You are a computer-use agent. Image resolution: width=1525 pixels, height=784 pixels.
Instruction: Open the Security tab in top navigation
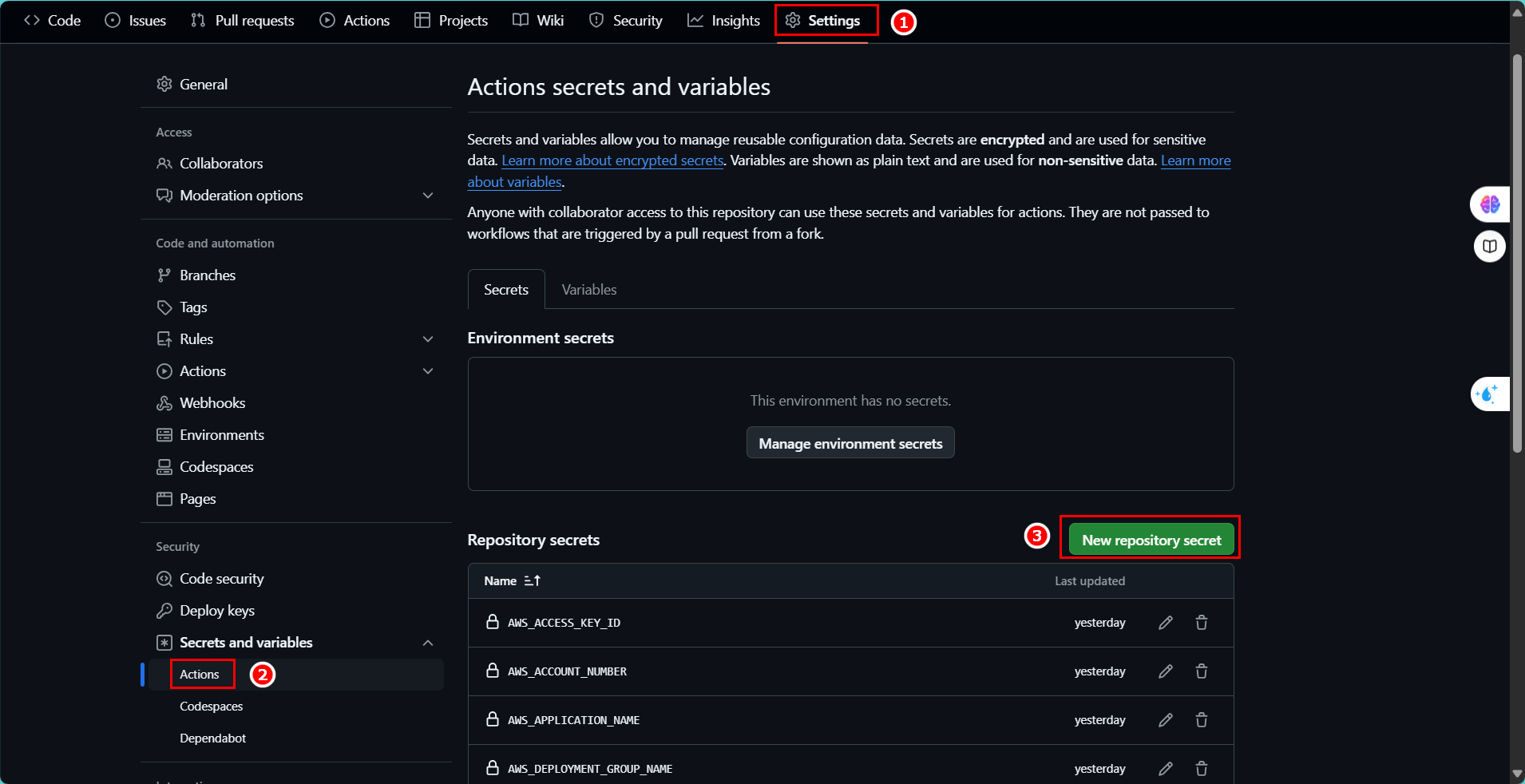[626, 21]
